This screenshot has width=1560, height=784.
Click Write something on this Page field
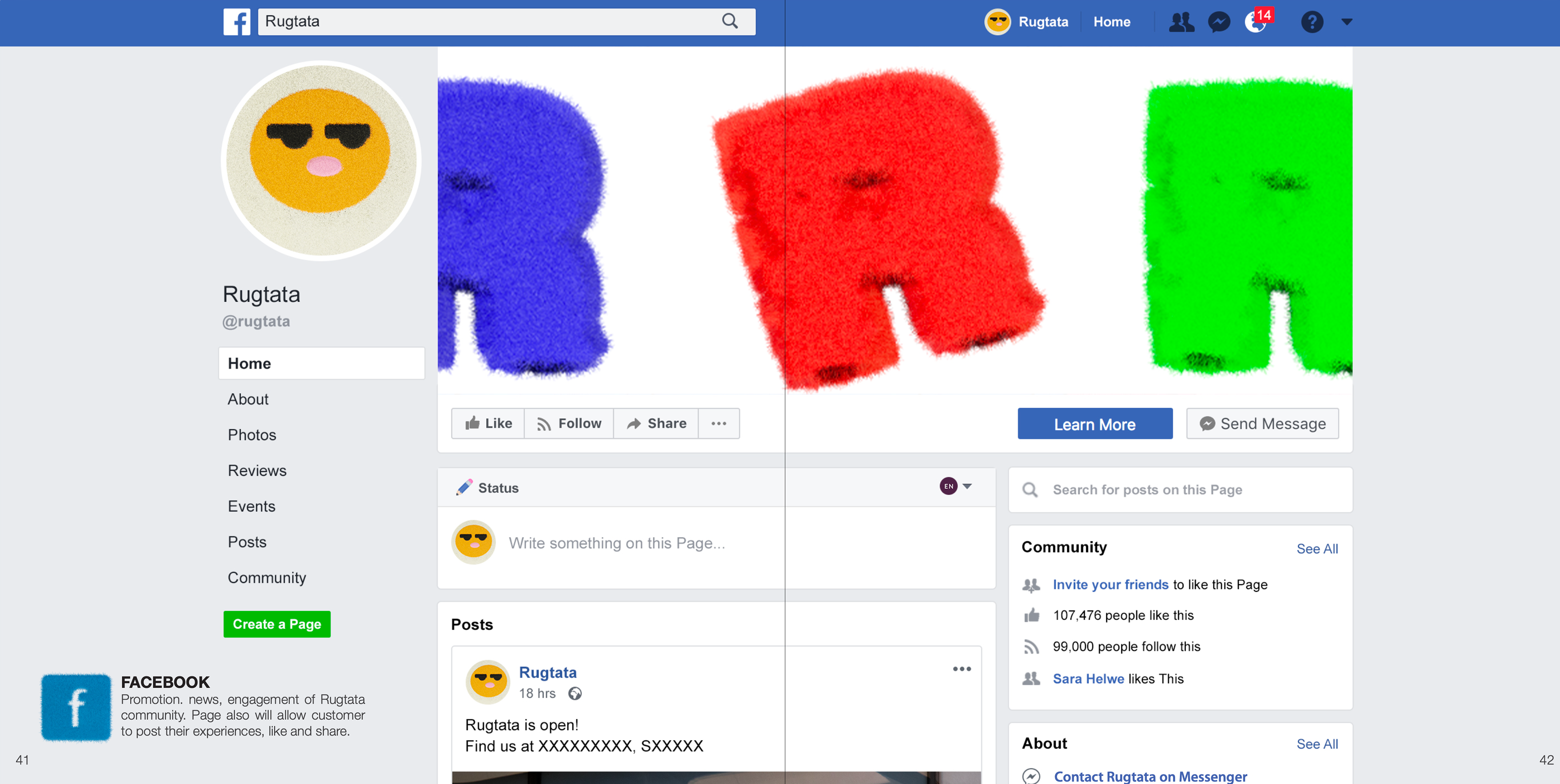pyautogui.click(x=617, y=543)
